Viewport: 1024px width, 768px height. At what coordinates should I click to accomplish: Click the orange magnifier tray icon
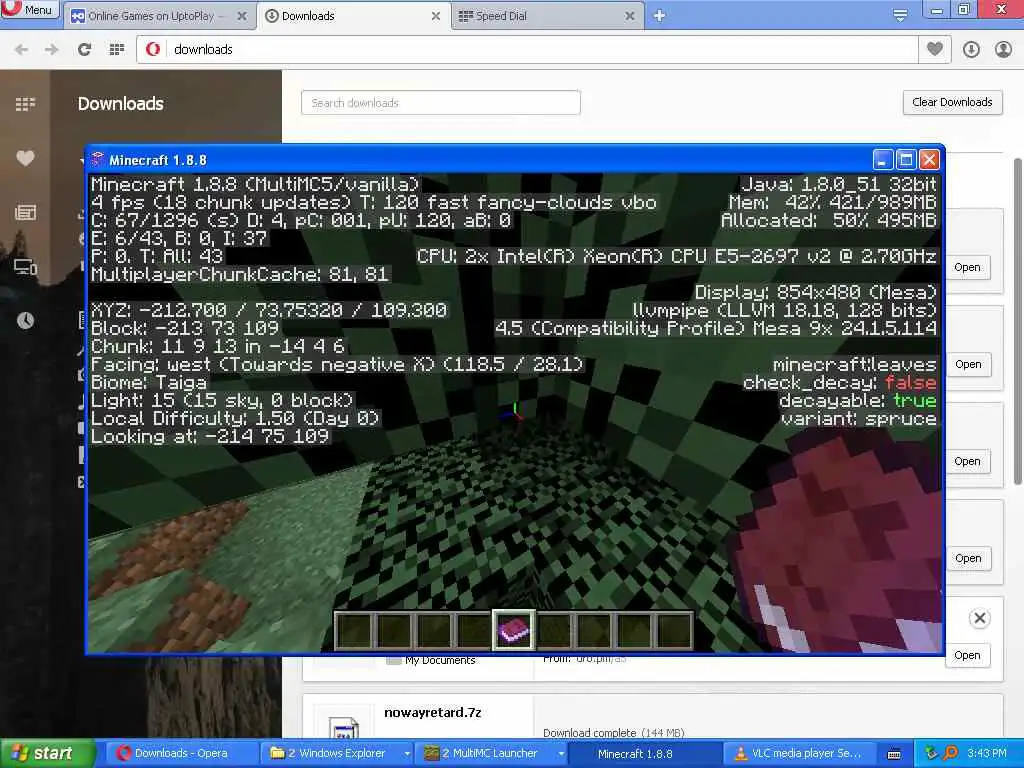point(950,754)
